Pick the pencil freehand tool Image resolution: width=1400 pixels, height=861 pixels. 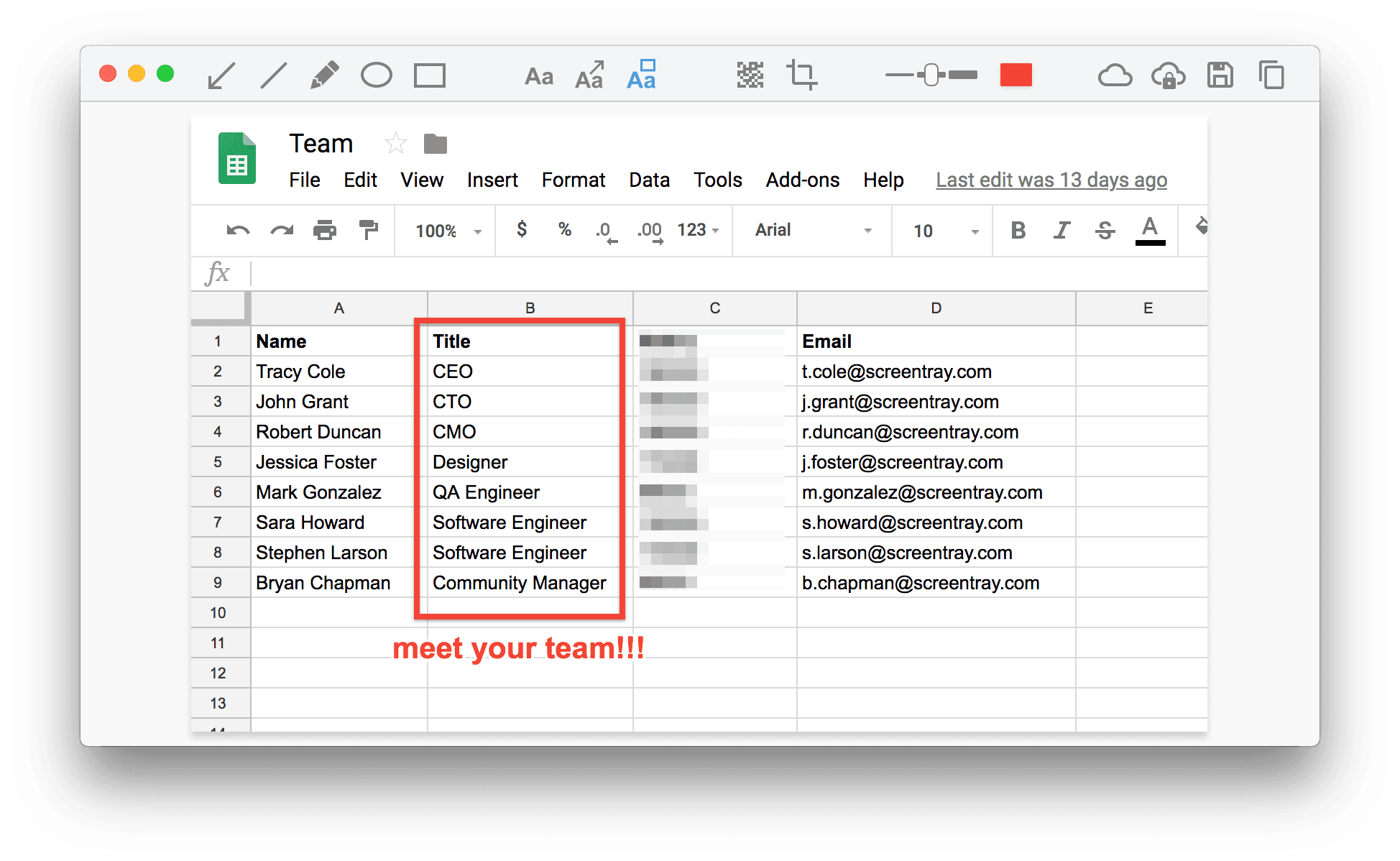pyautogui.click(x=324, y=75)
